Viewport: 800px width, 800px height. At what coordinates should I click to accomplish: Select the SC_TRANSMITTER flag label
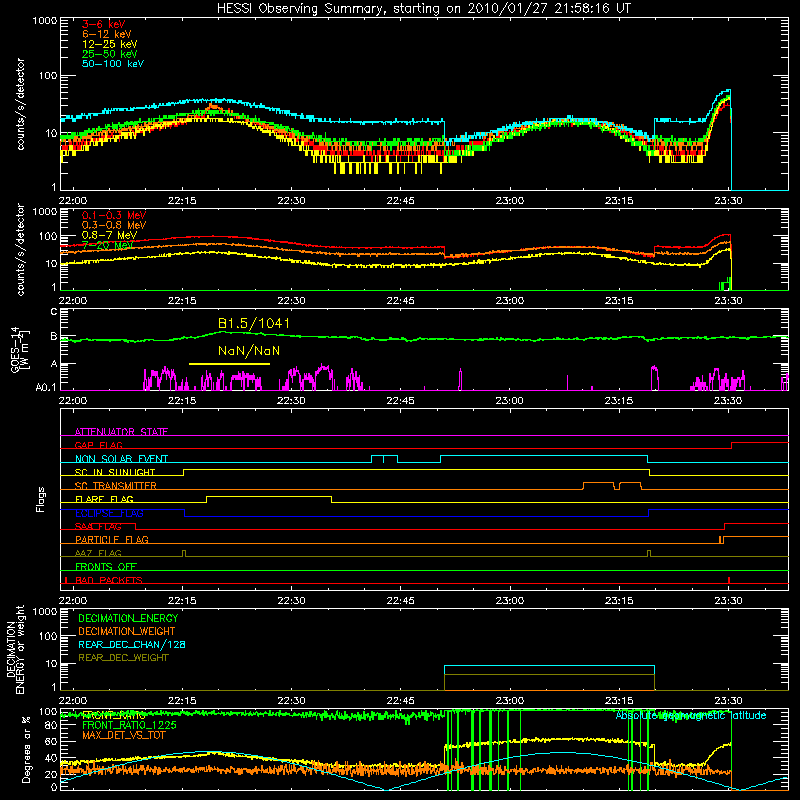pos(116,485)
